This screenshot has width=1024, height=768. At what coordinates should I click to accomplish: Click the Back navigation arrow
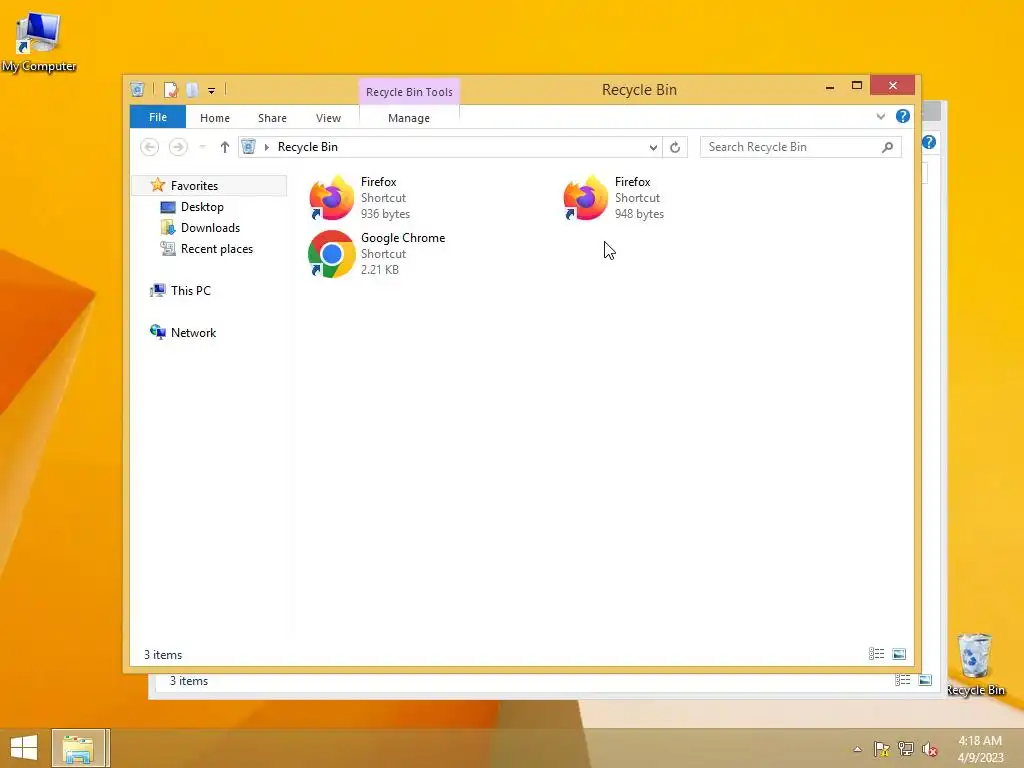tap(150, 147)
